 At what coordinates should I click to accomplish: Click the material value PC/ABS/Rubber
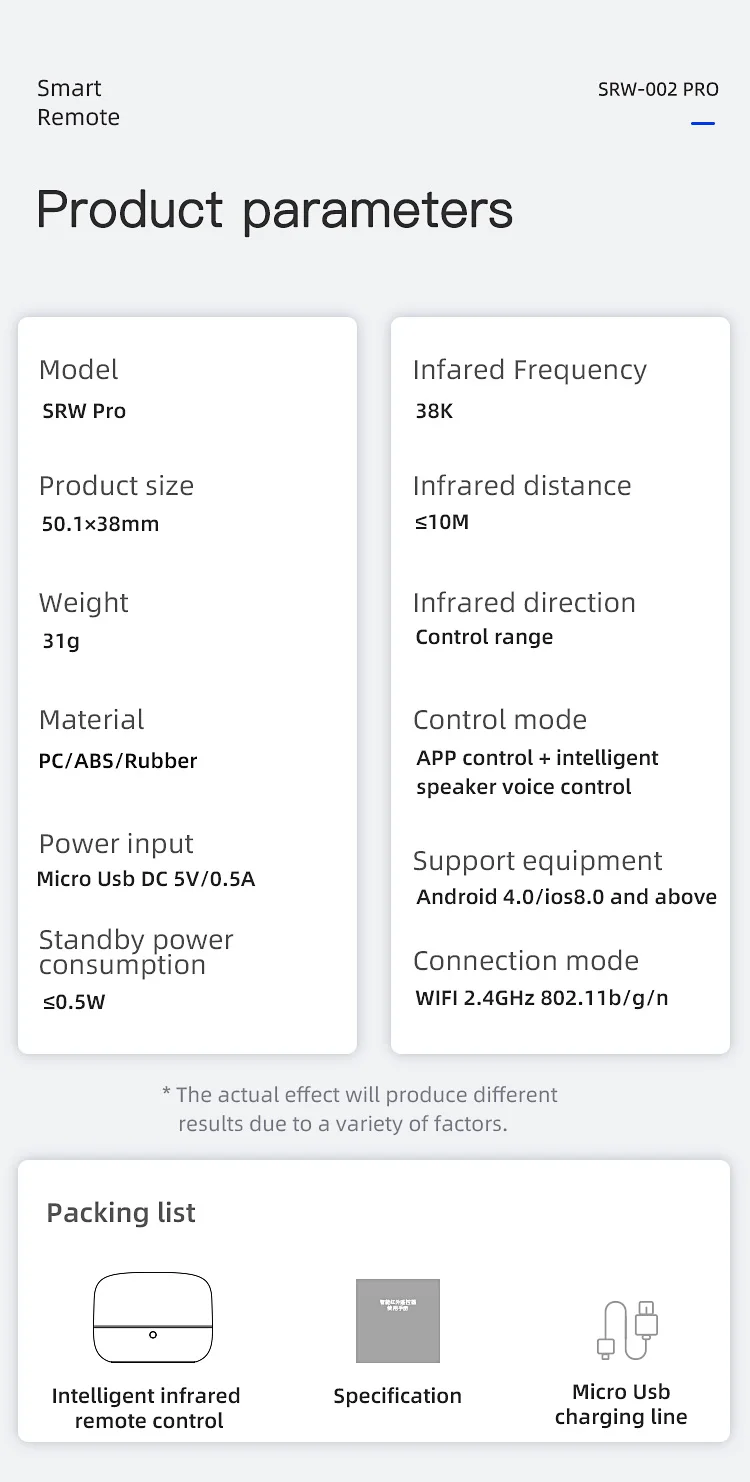click(118, 761)
